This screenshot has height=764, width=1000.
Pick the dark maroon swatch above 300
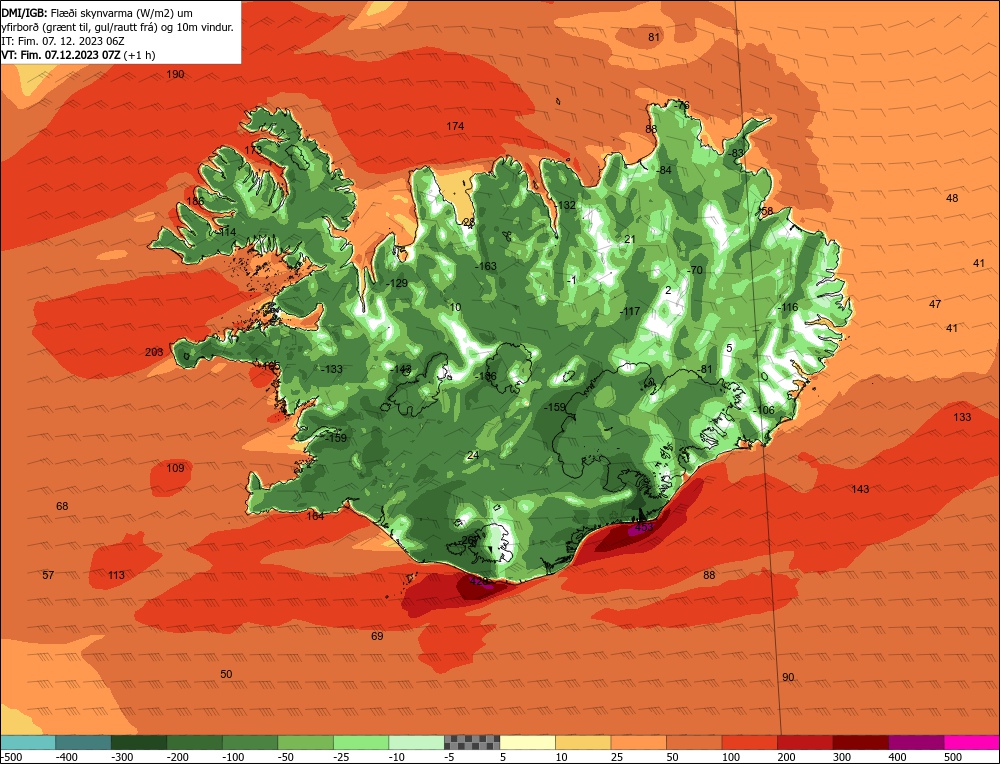[861, 742]
